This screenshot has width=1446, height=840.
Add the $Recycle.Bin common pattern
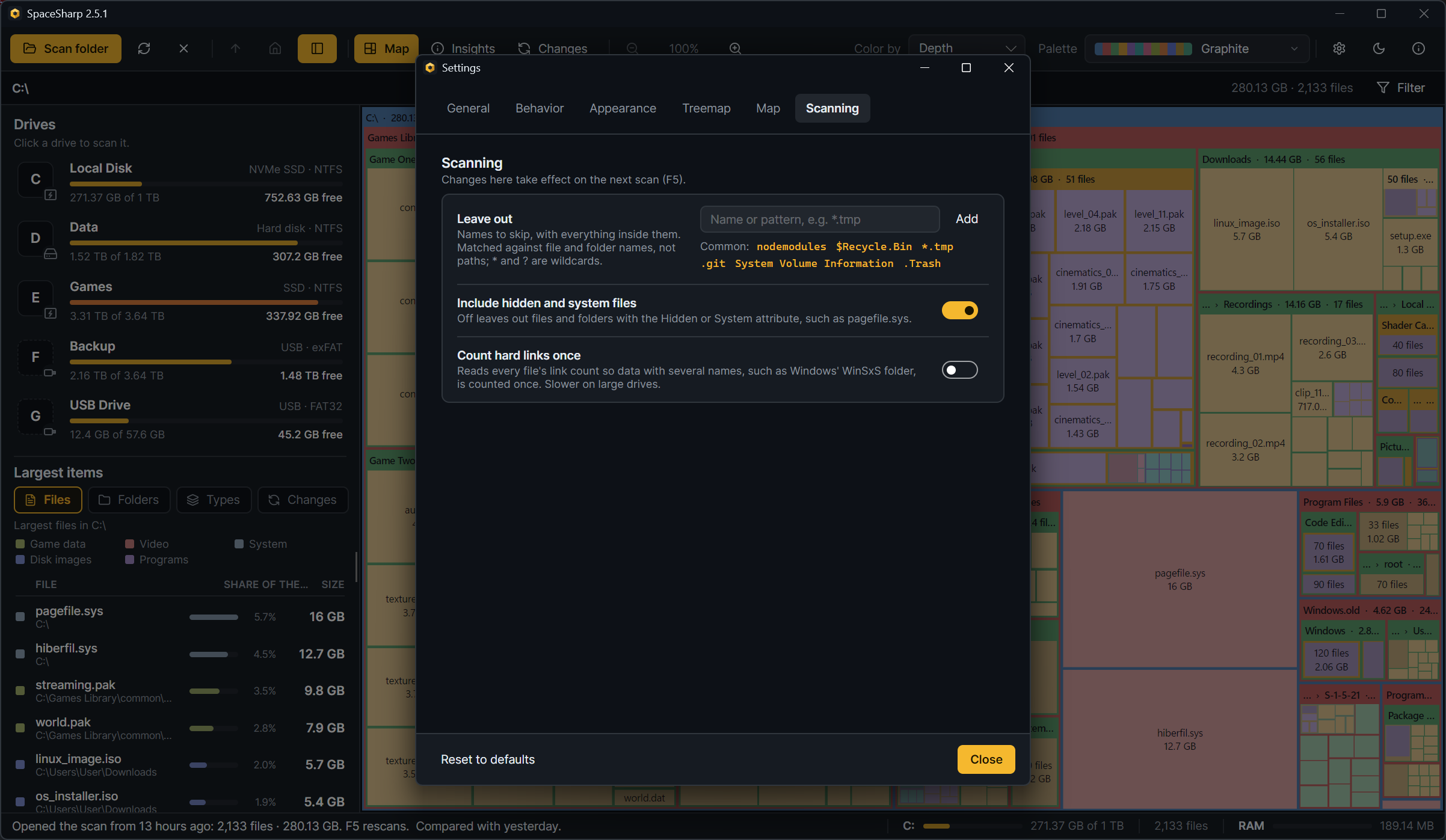(873, 247)
